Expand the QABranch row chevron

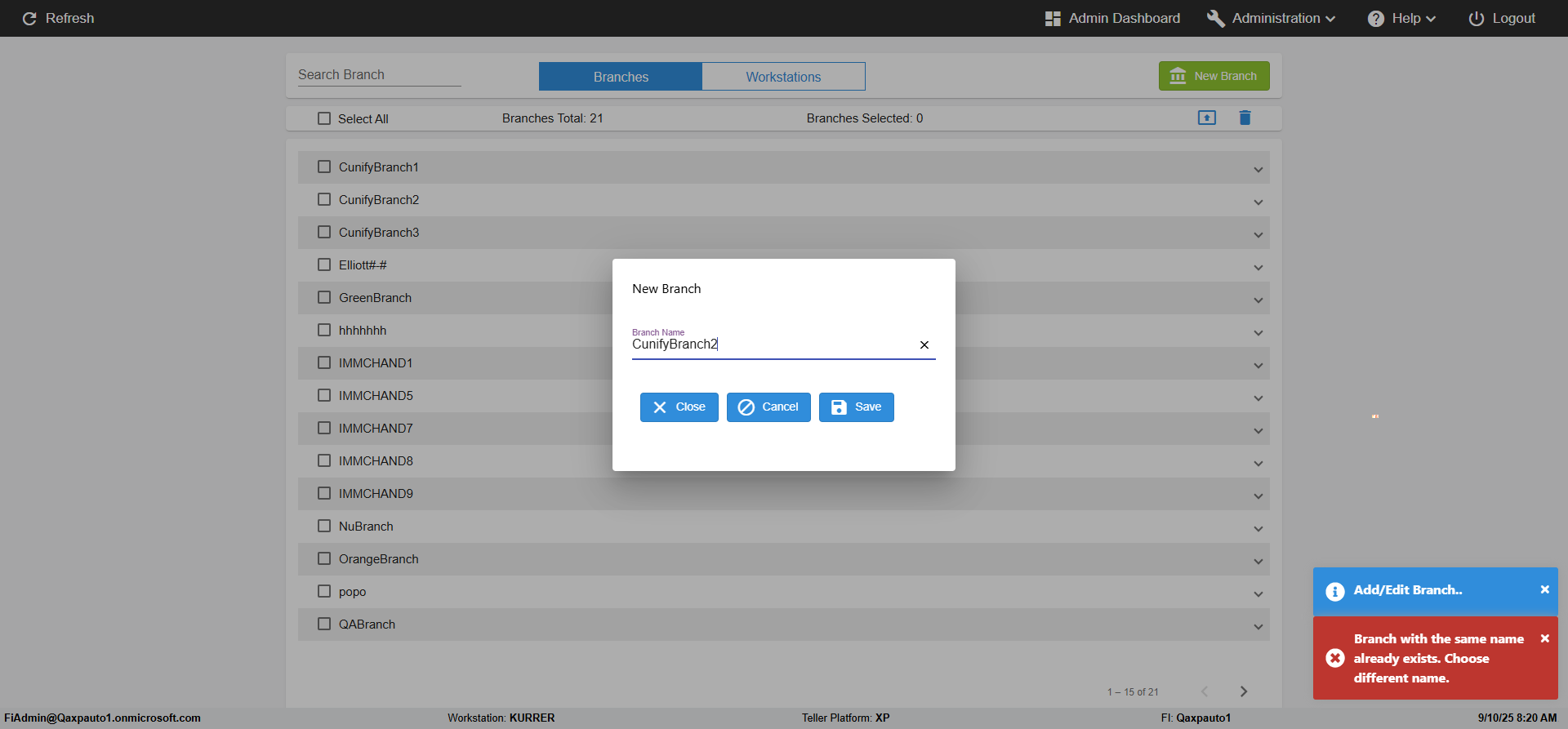click(1258, 627)
